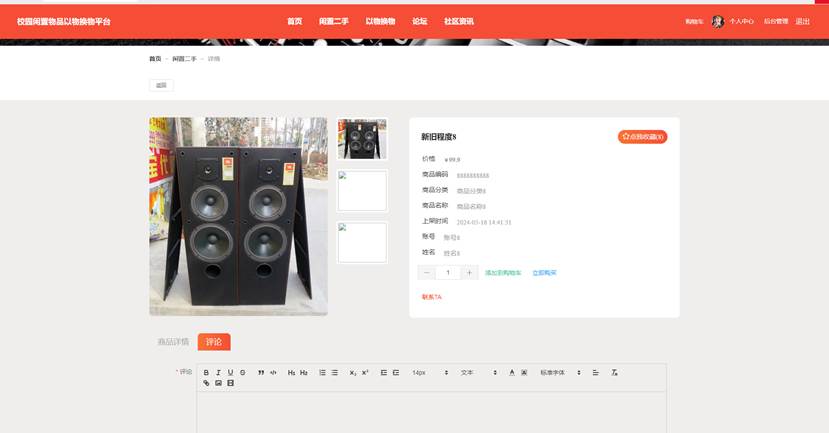The height and width of the screenshot is (433, 829).
Task: Toggle italic formatting in comment editor
Action: pyautogui.click(x=218, y=373)
